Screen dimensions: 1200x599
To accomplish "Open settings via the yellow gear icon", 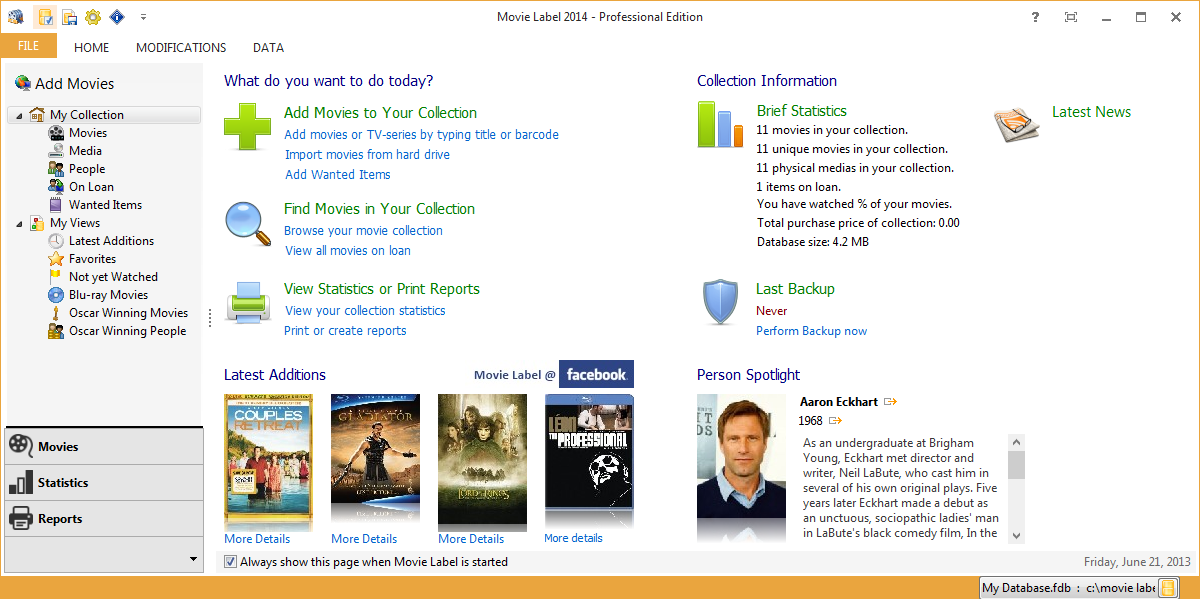I will coord(93,17).
